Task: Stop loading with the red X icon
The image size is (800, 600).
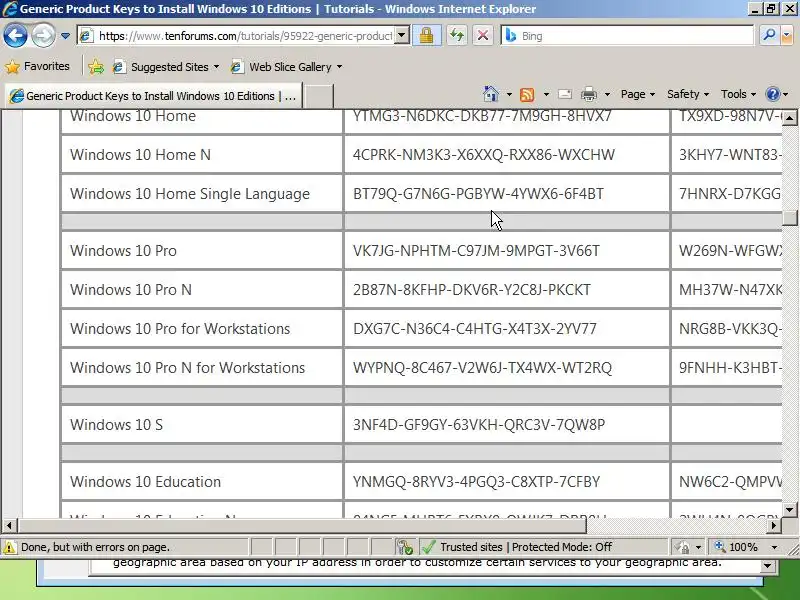Action: pos(483,35)
